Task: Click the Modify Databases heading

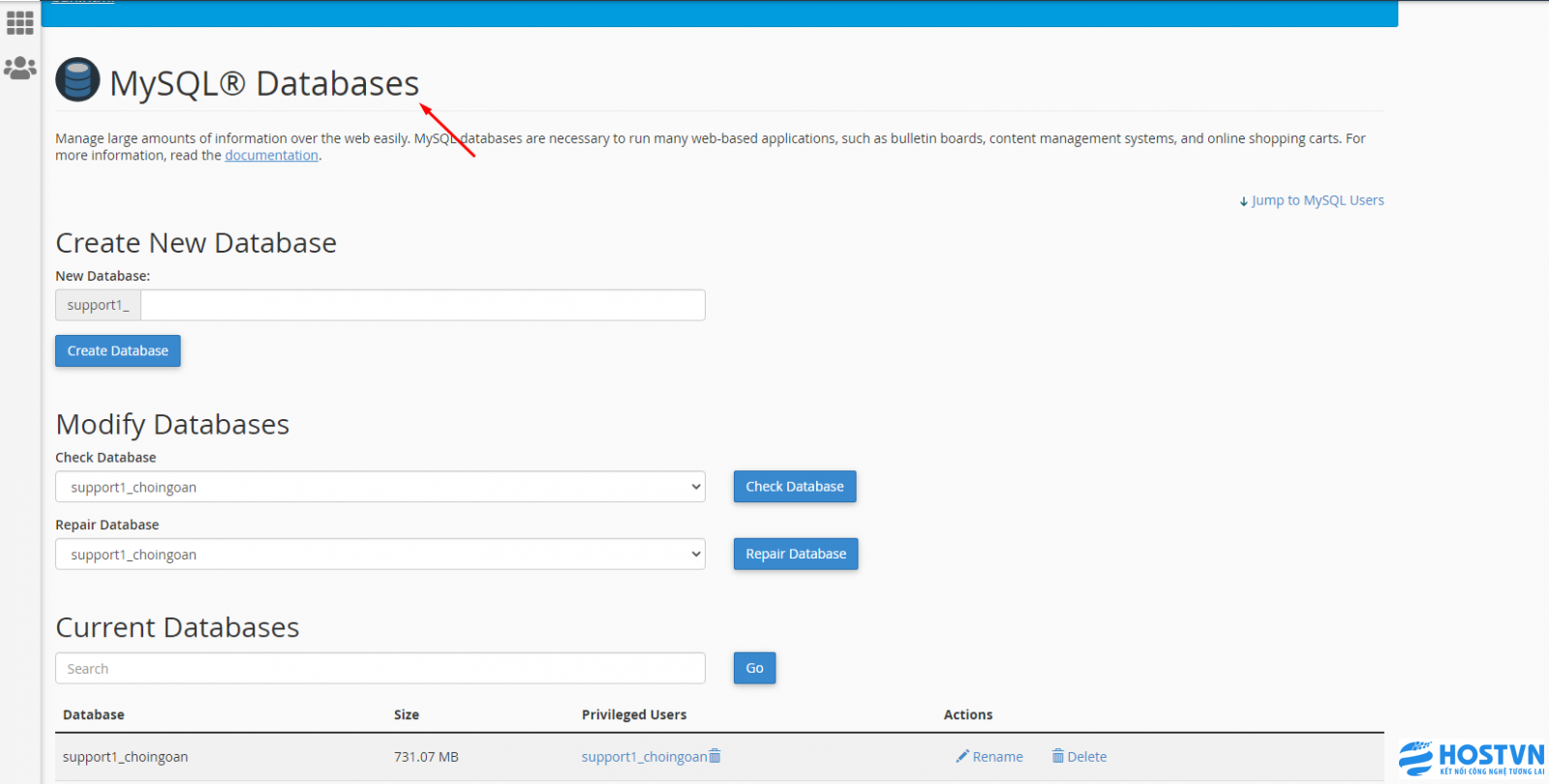Action: [x=172, y=424]
